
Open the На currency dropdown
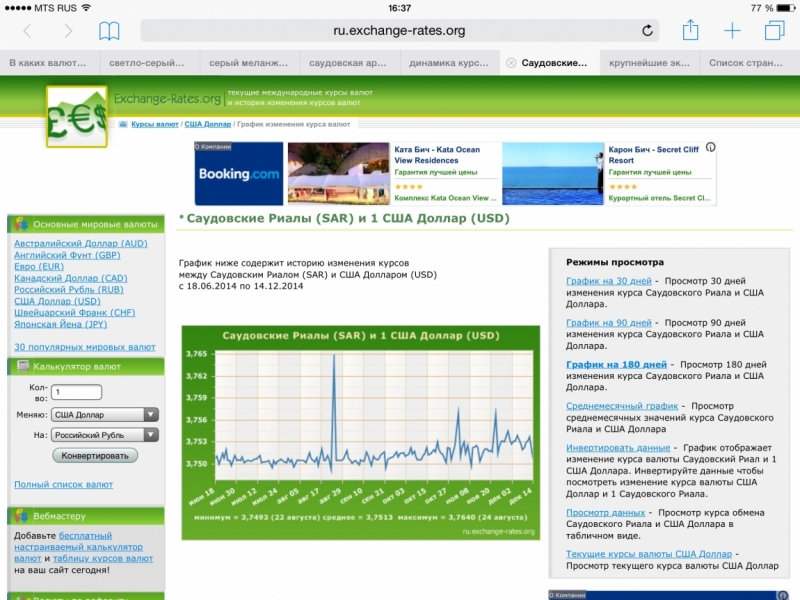pos(105,435)
